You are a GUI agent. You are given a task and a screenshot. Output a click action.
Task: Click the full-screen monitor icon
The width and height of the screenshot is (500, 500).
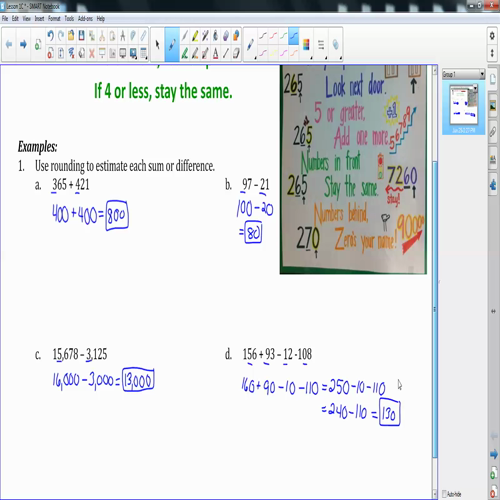click(x=123, y=53)
